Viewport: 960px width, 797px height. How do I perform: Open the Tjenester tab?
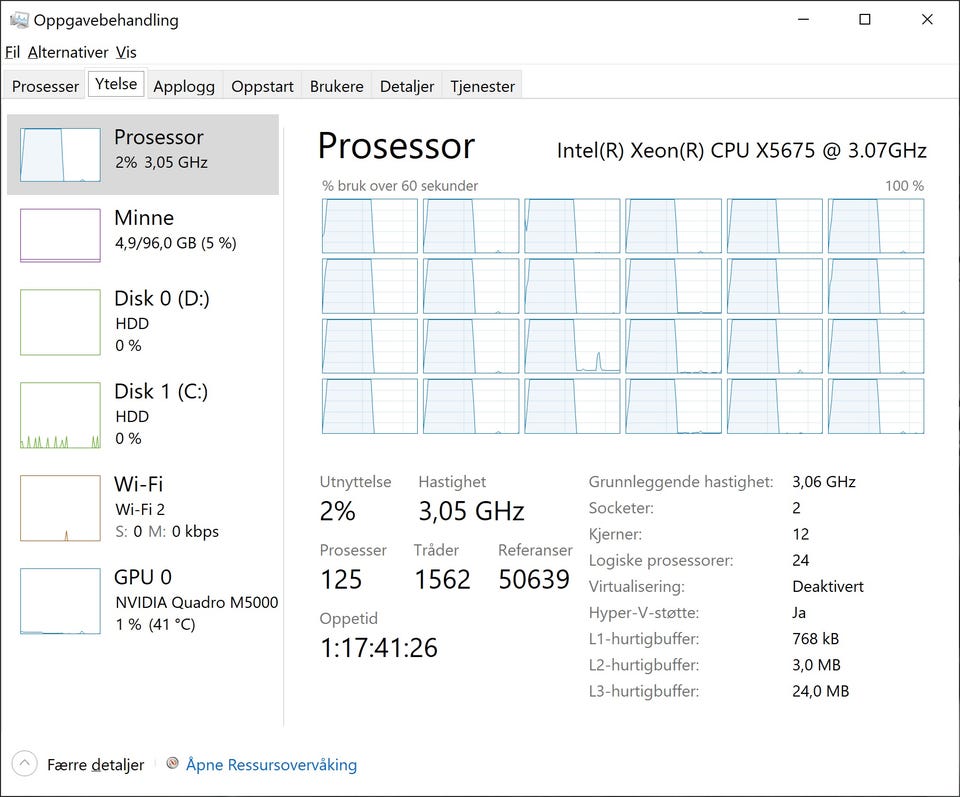point(482,86)
